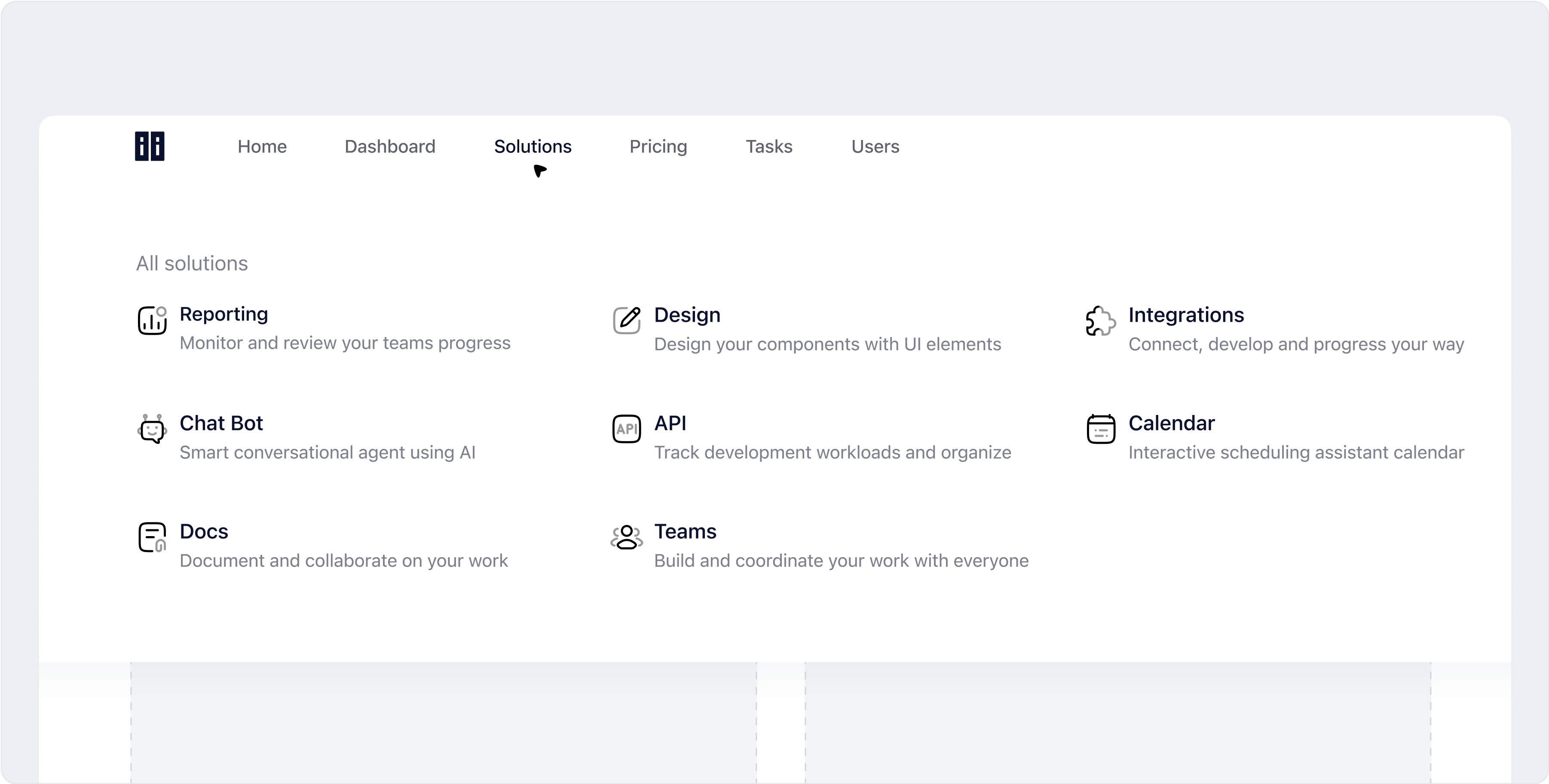The height and width of the screenshot is (784, 1549).
Task: Click the Calendar icon
Action: click(1100, 429)
